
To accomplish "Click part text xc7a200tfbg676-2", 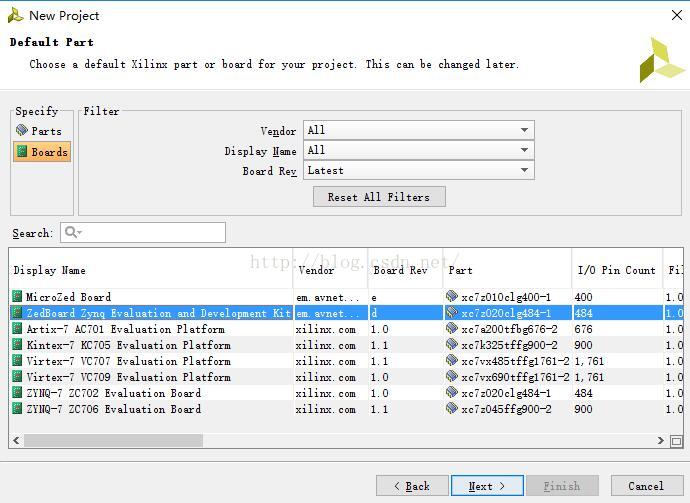I will coord(509,330).
